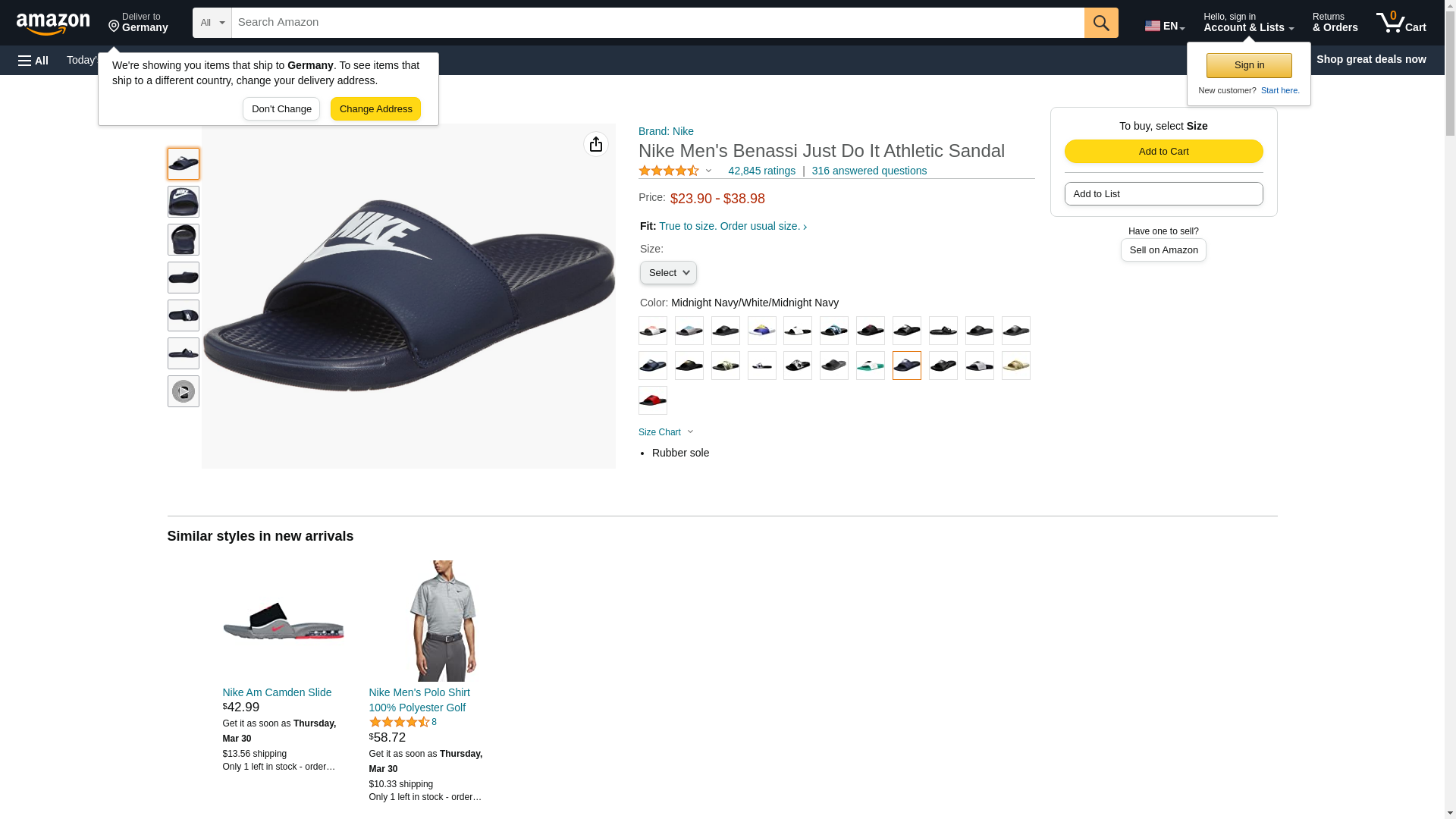Go to Returns & Orders
This screenshot has height=819, width=1456.
click(x=1335, y=23)
